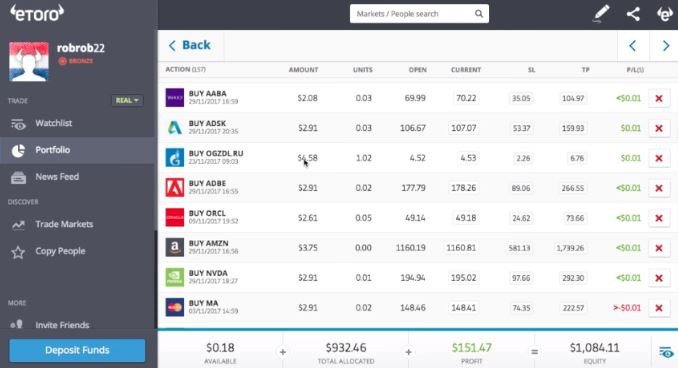This screenshot has width=678, height=368.
Task: Edit AMZN take profit 1,739.26
Action: pyautogui.click(x=570, y=248)
